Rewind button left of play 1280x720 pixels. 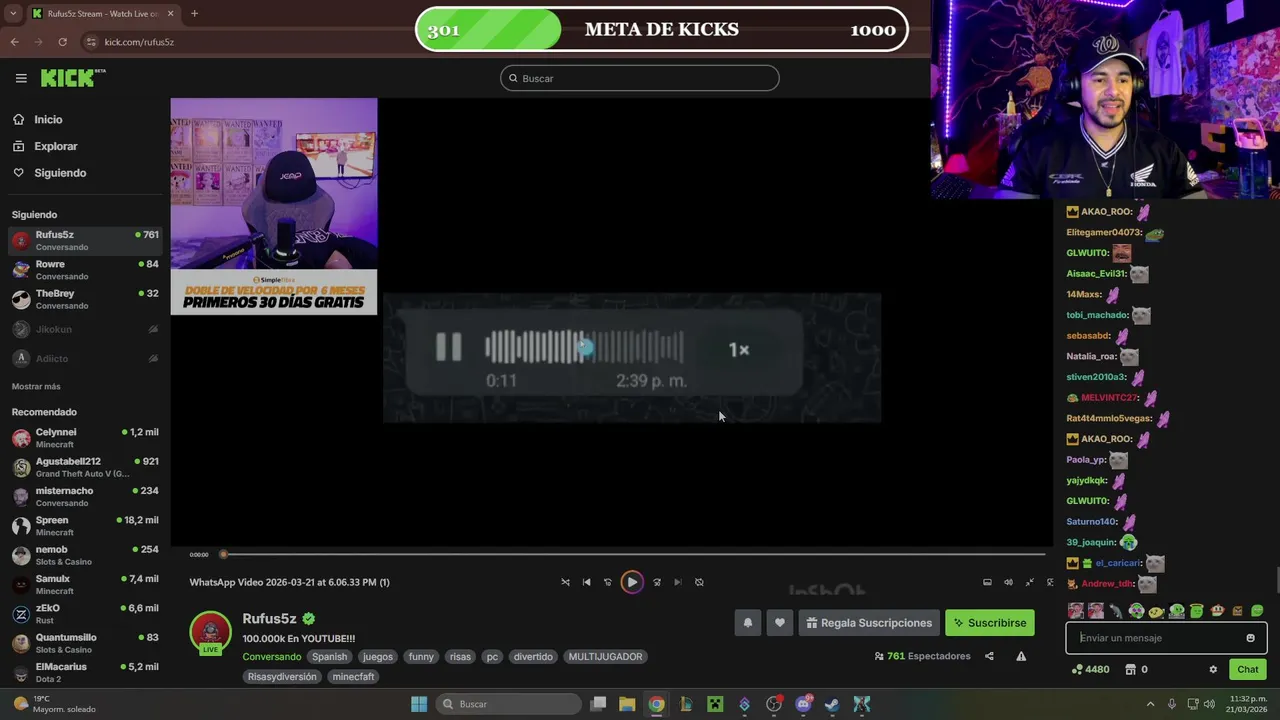point(607,582)
